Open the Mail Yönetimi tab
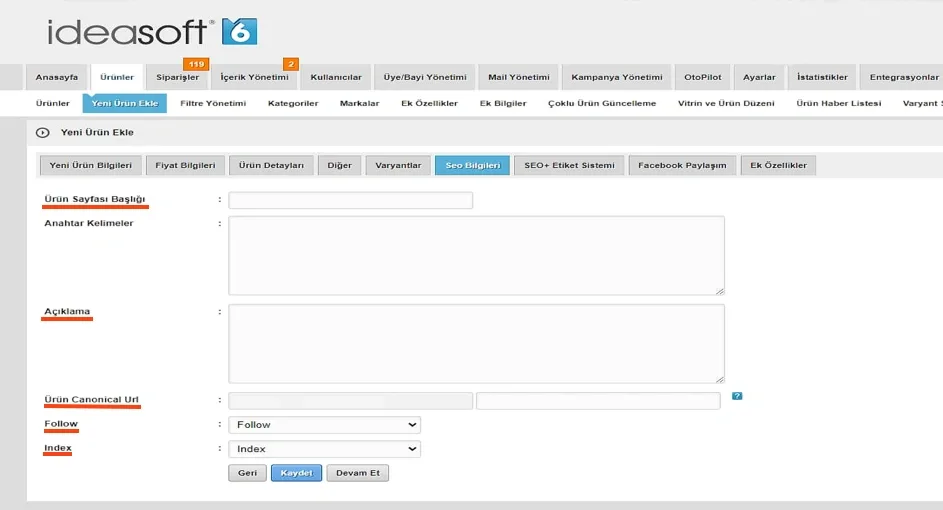Screen dimensions: 943x510 [519, 77]
